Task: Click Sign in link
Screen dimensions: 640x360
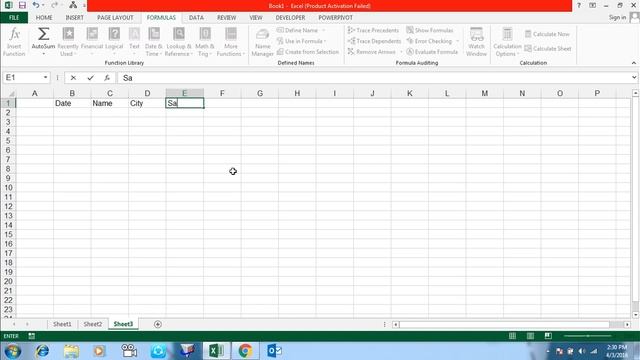Action: [x=617, y=18]
